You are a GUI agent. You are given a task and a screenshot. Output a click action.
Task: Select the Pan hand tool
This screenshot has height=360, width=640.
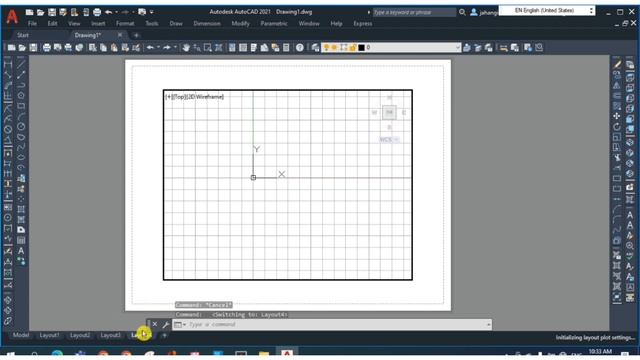pyautogui.click(x=186, y=48)
